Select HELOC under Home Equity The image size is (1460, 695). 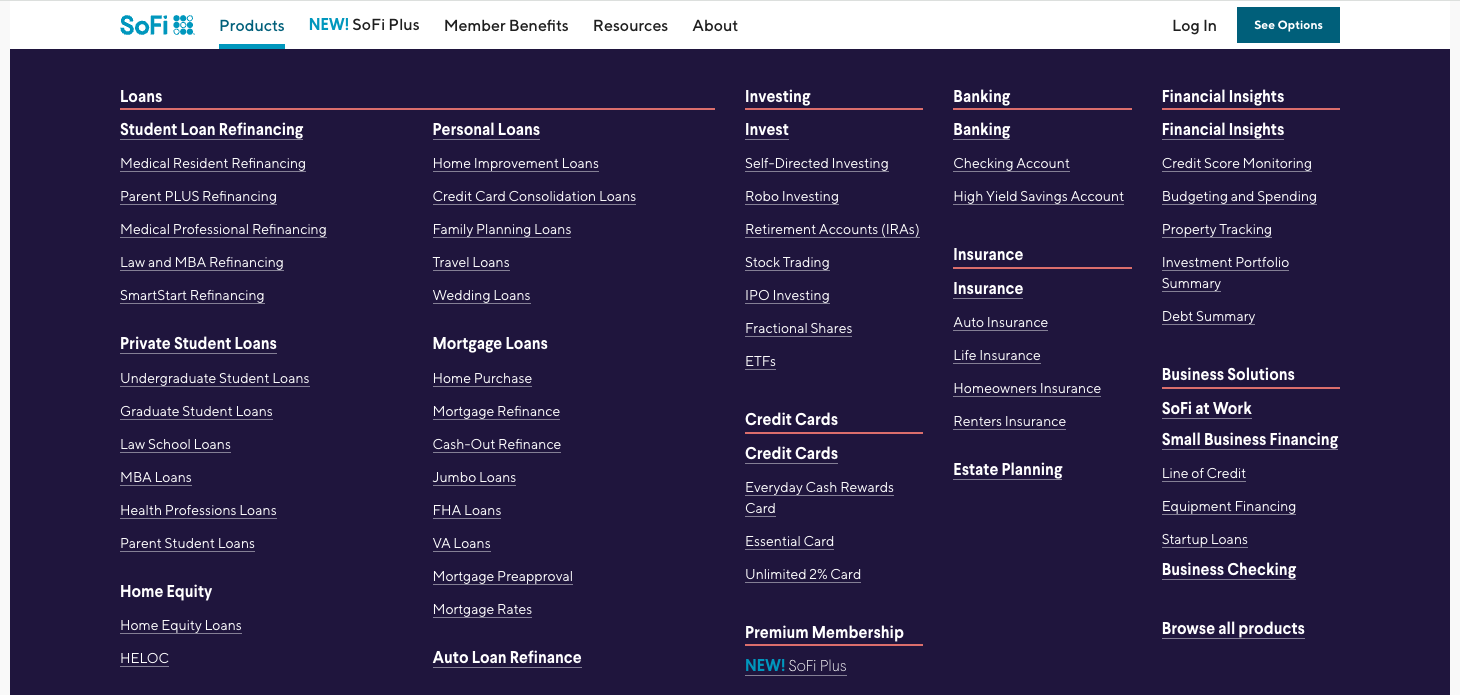(144, 658)
